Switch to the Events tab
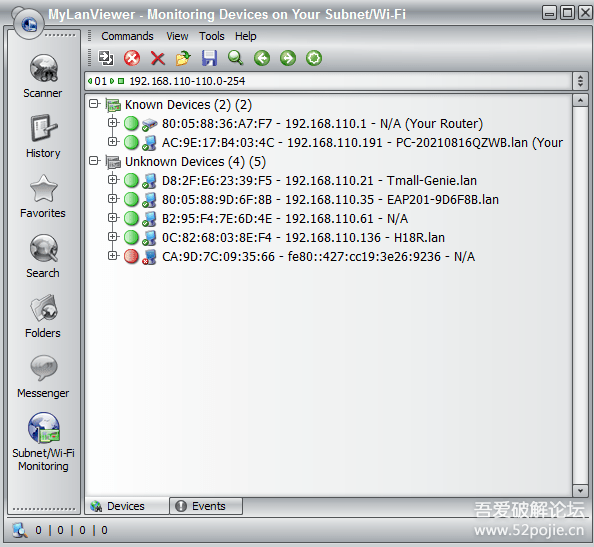The height and width of the screenshot is (547, 594). click(x=206, y=506)
